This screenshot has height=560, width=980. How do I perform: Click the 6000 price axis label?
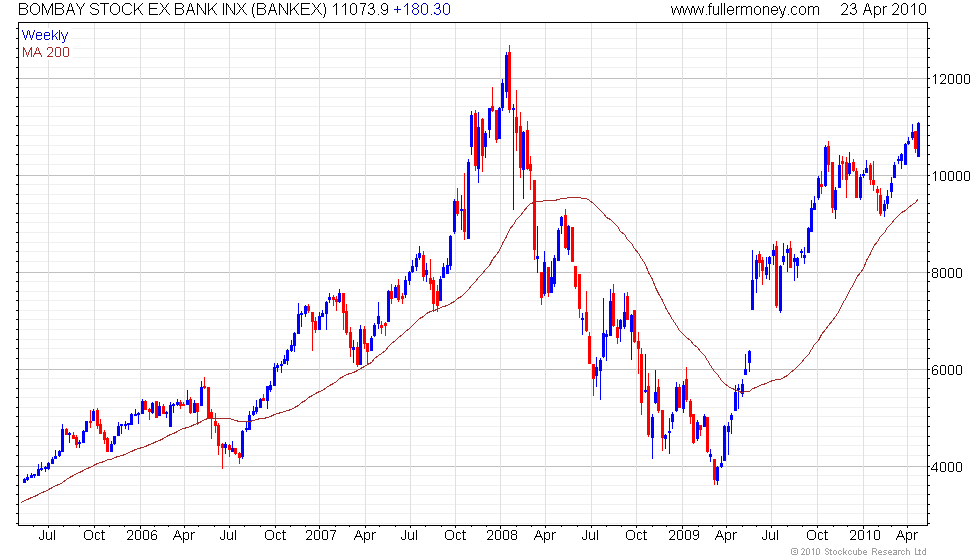tap(947, 370)
